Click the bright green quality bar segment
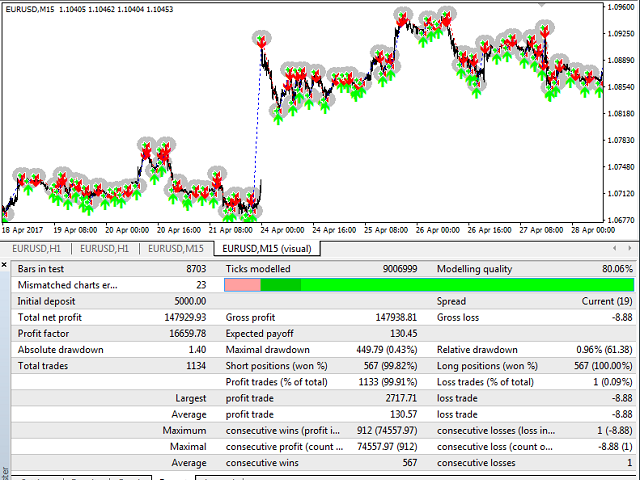 pyautogui.click(x=465, y=285)
